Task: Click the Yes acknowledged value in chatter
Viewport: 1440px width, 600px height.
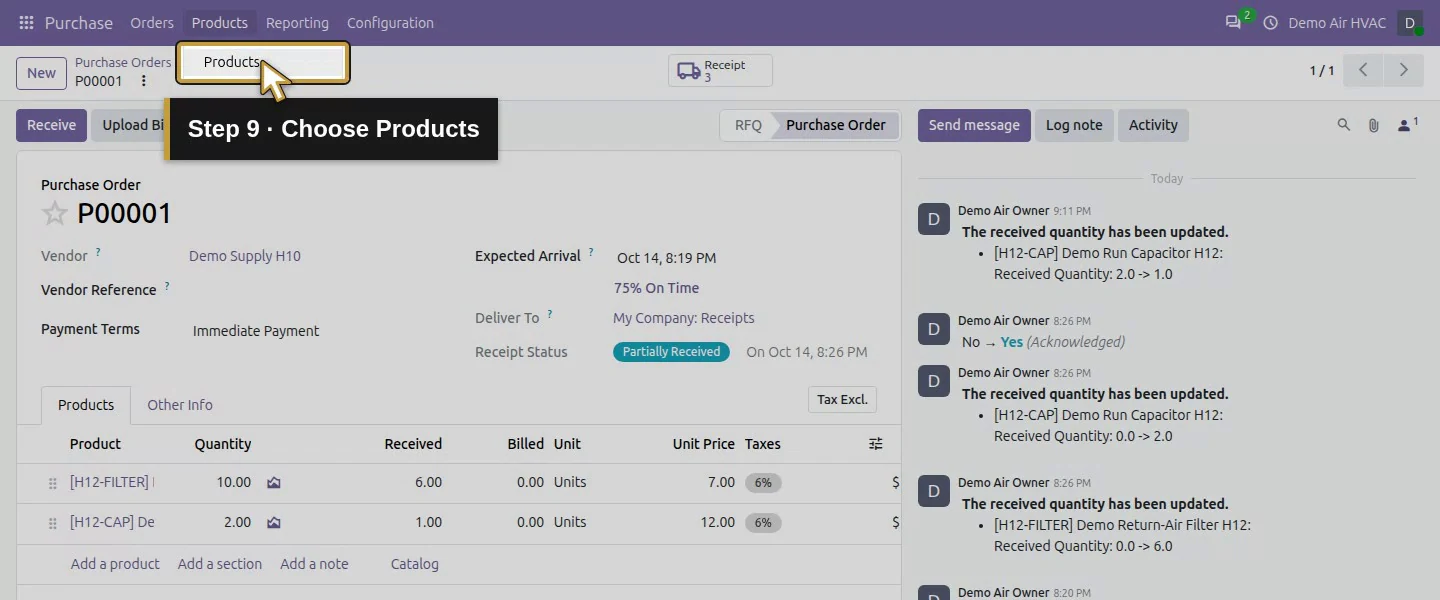Action: pos(1012,342)
